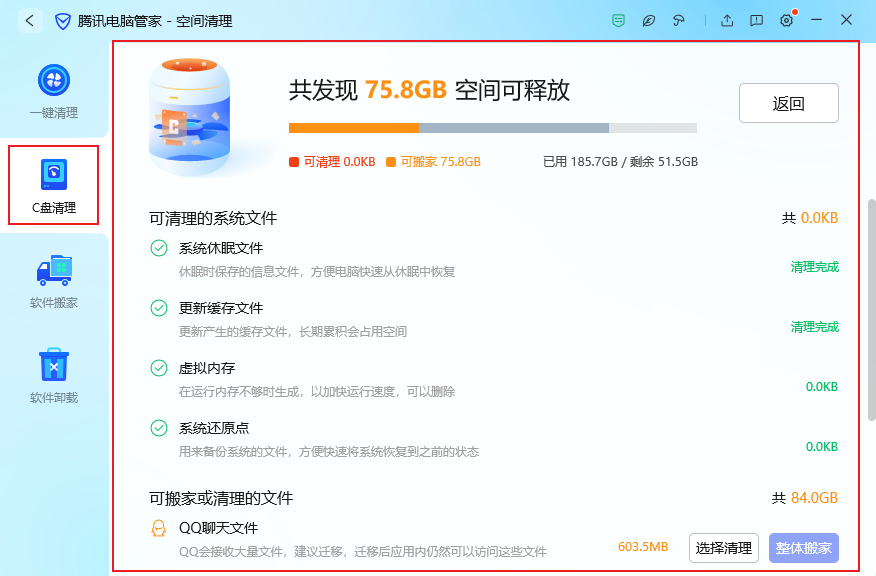Toggle the check for 系统休眠文件
876x576 pixels.
159,248
